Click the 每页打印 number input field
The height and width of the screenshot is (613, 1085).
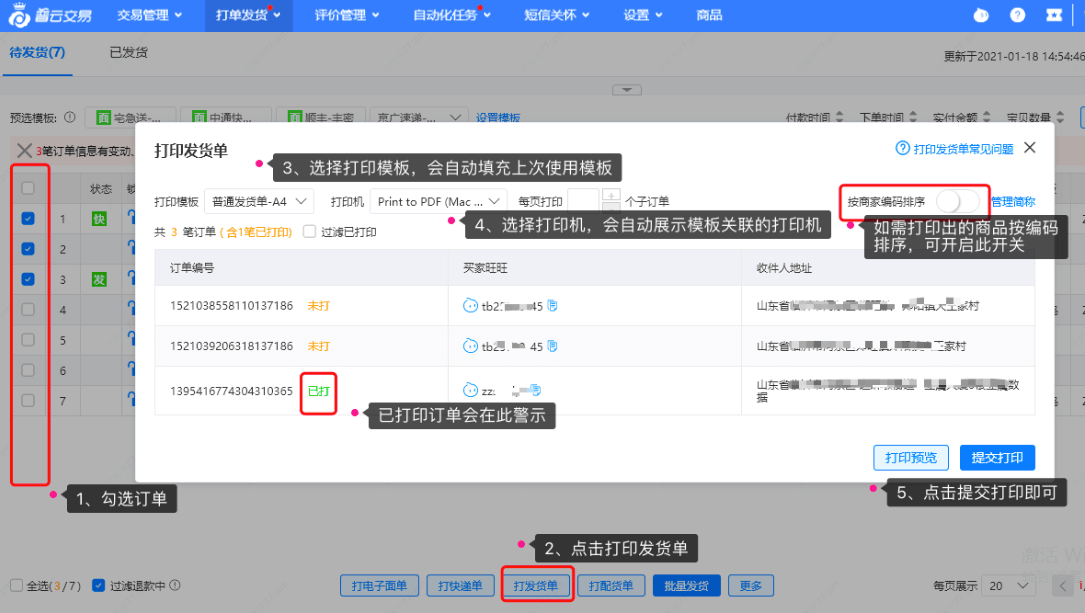click(583, 201)
